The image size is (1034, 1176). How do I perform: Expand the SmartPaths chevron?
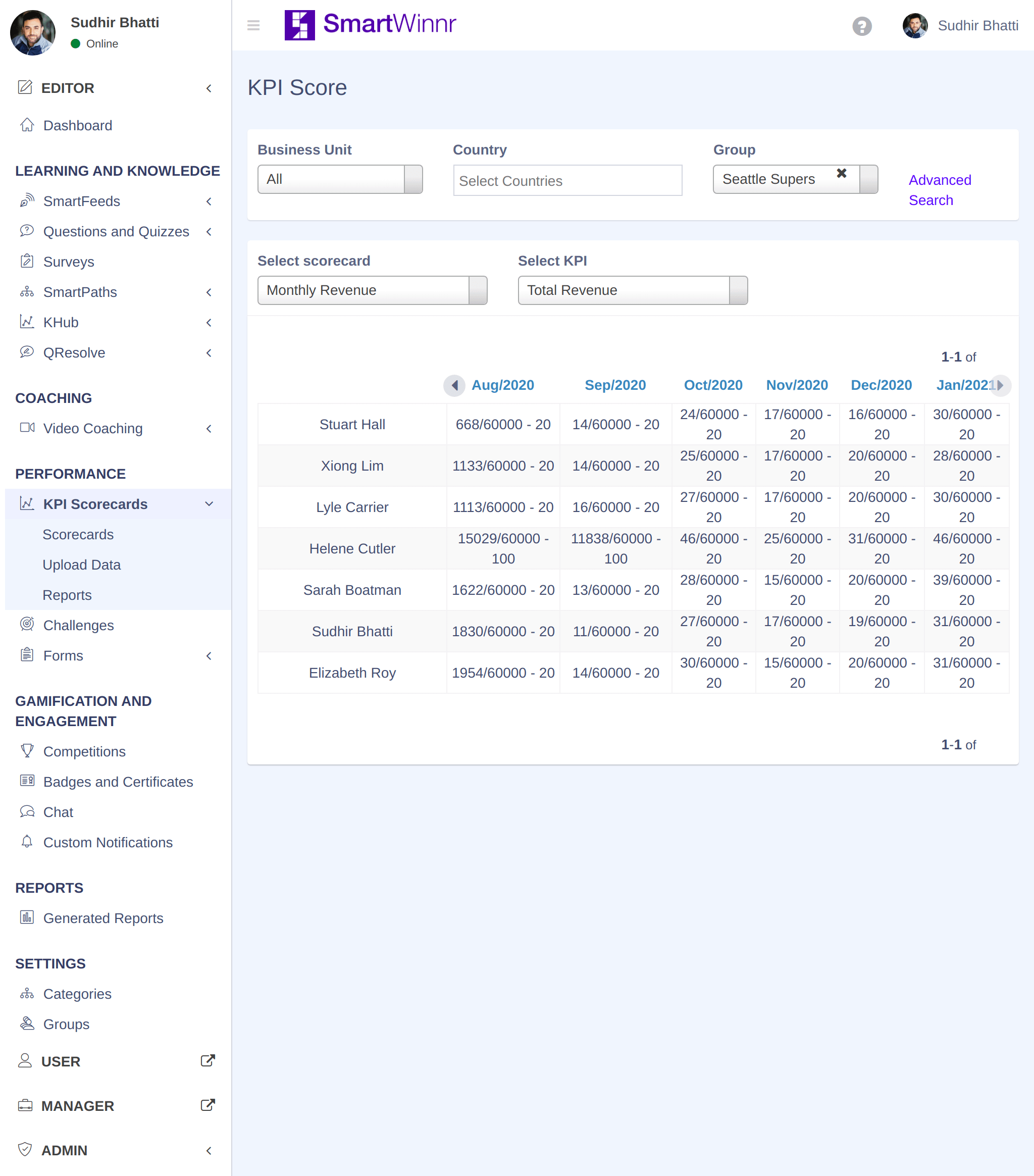point(209,292)
